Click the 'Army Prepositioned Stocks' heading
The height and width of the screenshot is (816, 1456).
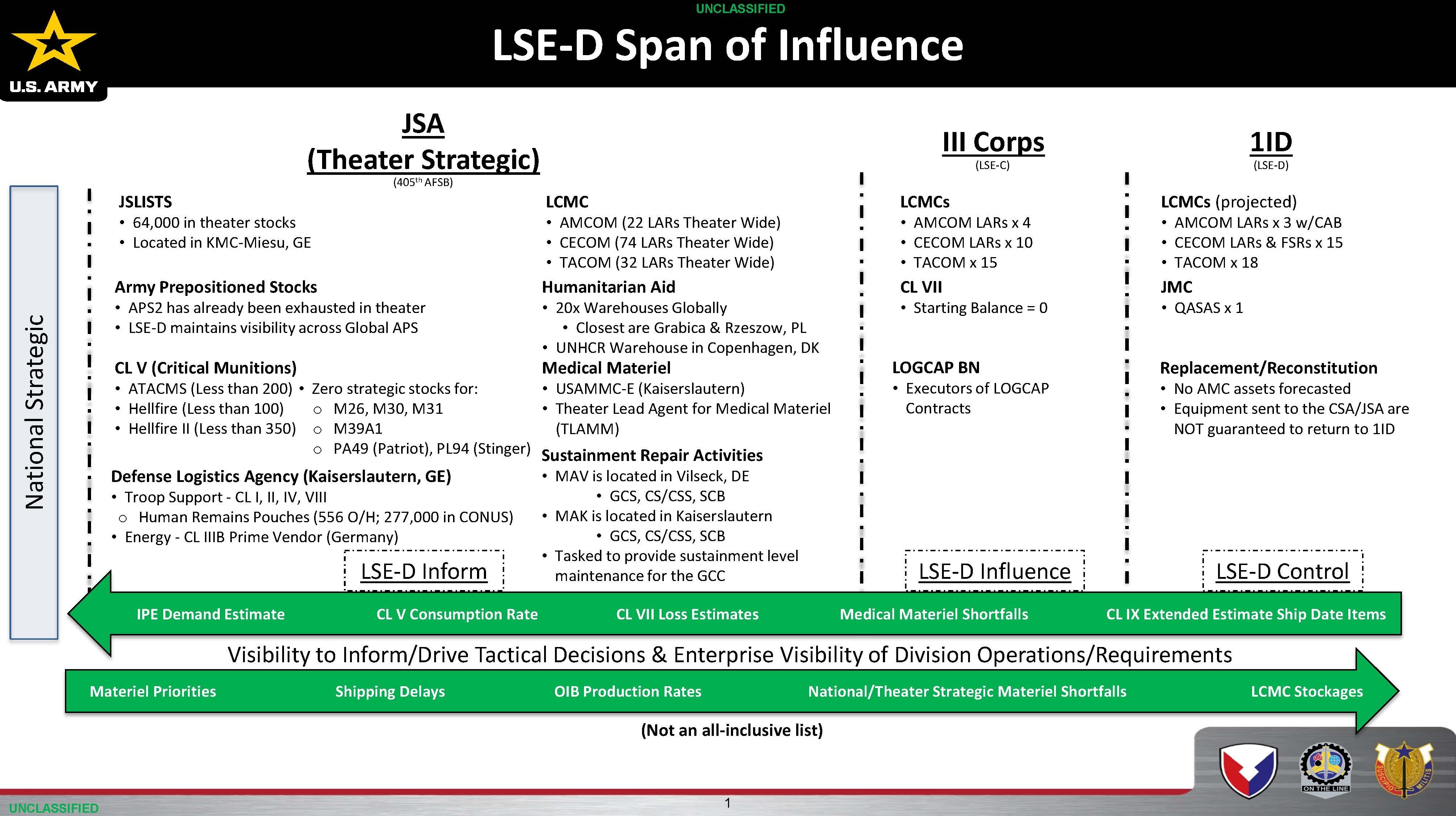(x=216, y=287)
